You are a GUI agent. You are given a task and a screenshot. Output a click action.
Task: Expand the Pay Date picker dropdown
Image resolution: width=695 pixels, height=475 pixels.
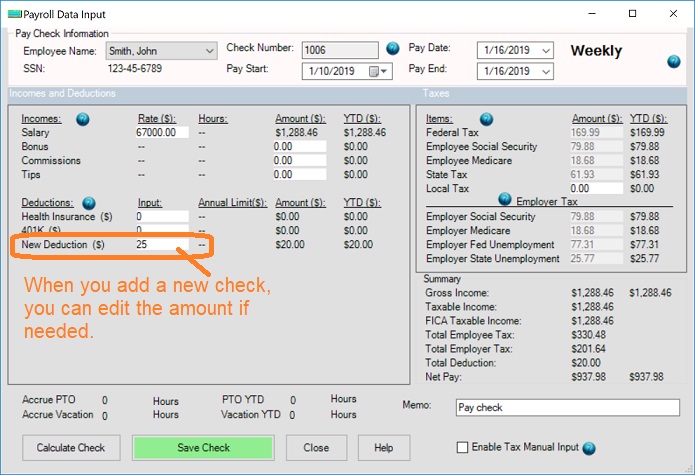[548, 50]
